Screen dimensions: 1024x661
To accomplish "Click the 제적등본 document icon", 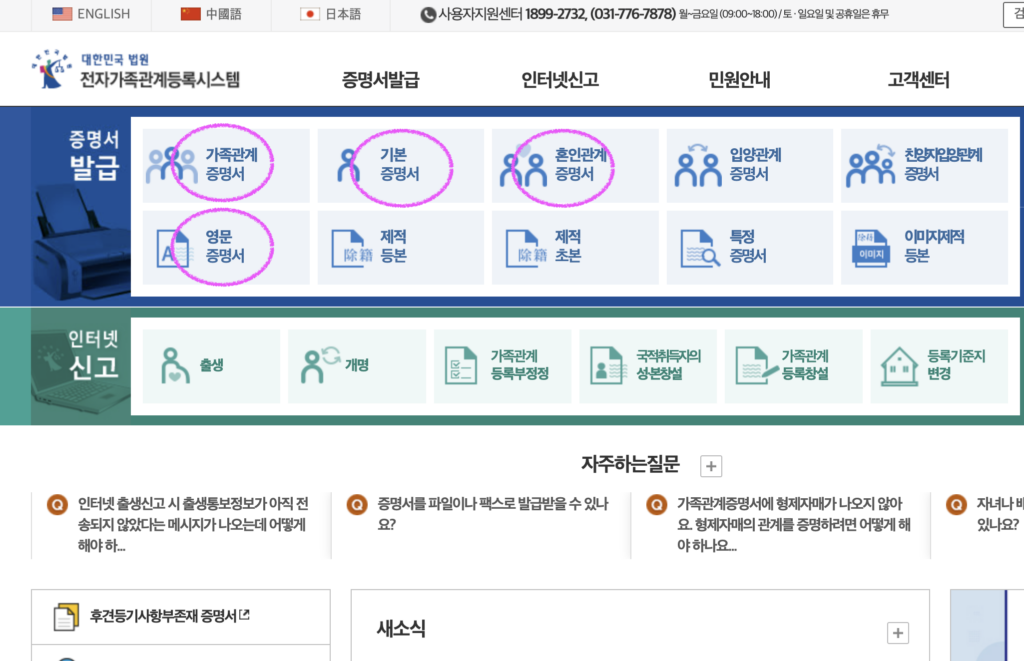I will [400, 247].
